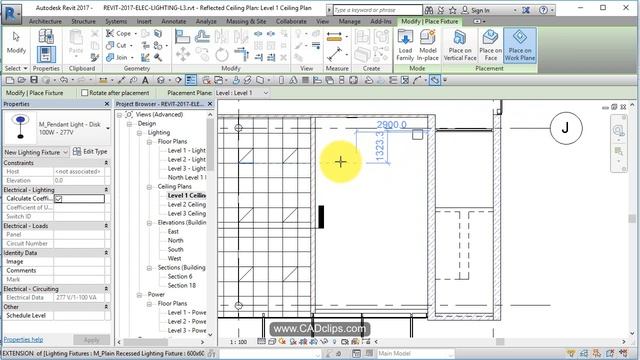Click the lamp thumbnail in the Type Selector
640x360 pixels.
point(20,127)
